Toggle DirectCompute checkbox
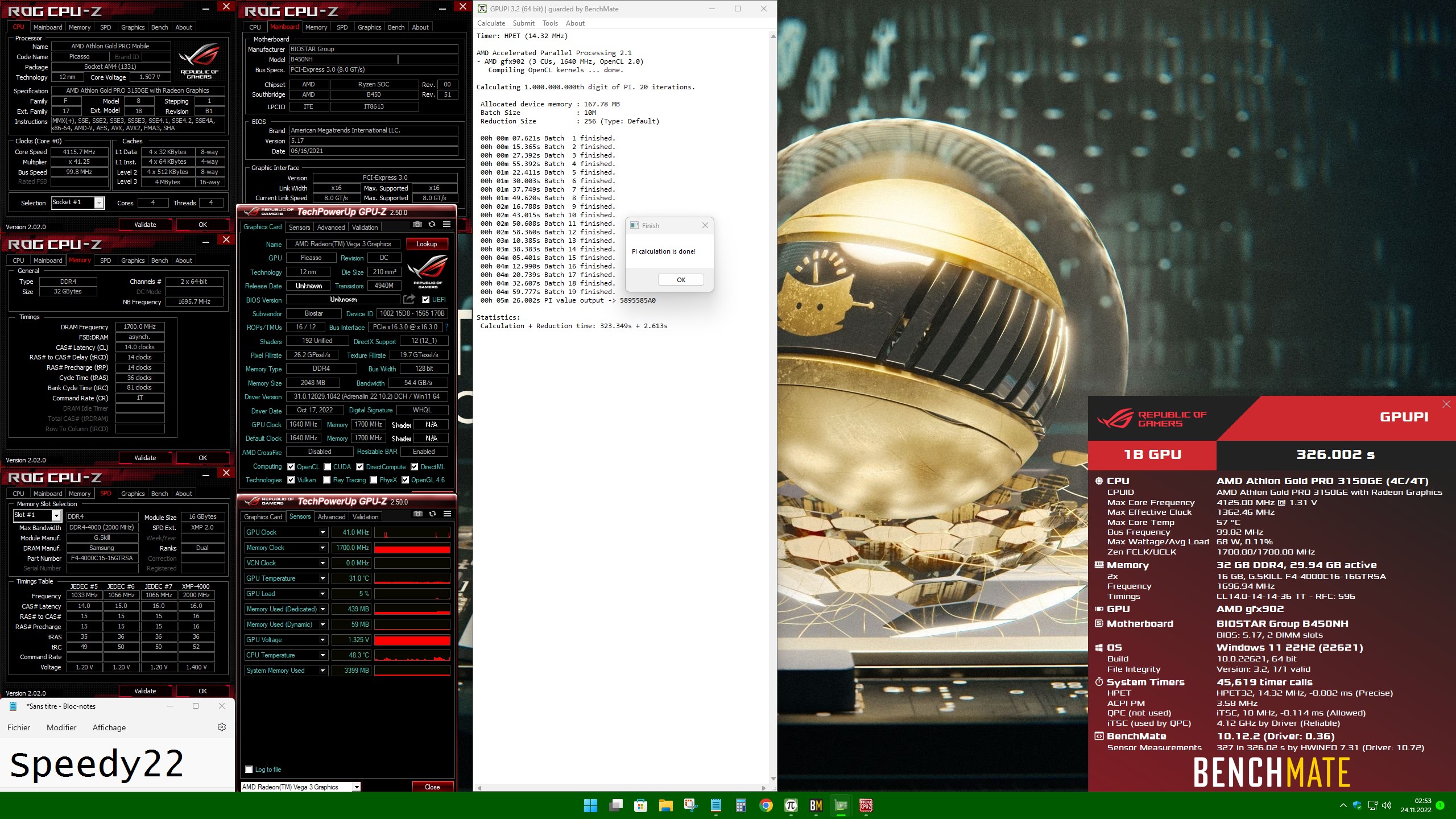The height and width of the screenshot is (819, 1456). (360, 467)
